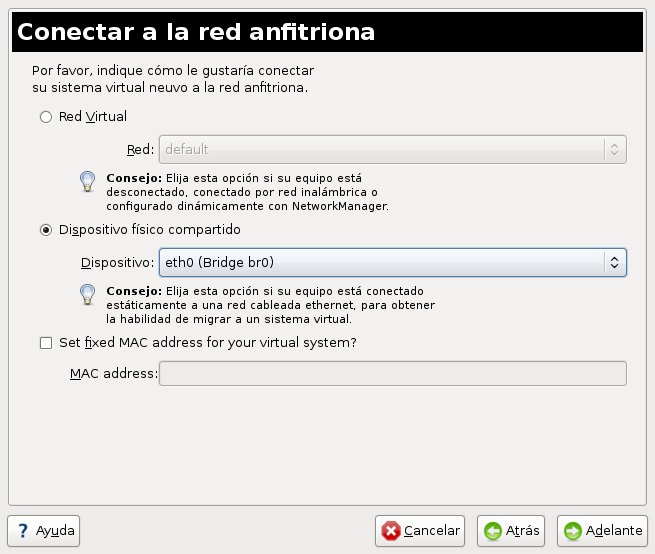Select Dispositivo físico compartido radio option
This screenshot has width=655, height=554.
tap(46, 230)
